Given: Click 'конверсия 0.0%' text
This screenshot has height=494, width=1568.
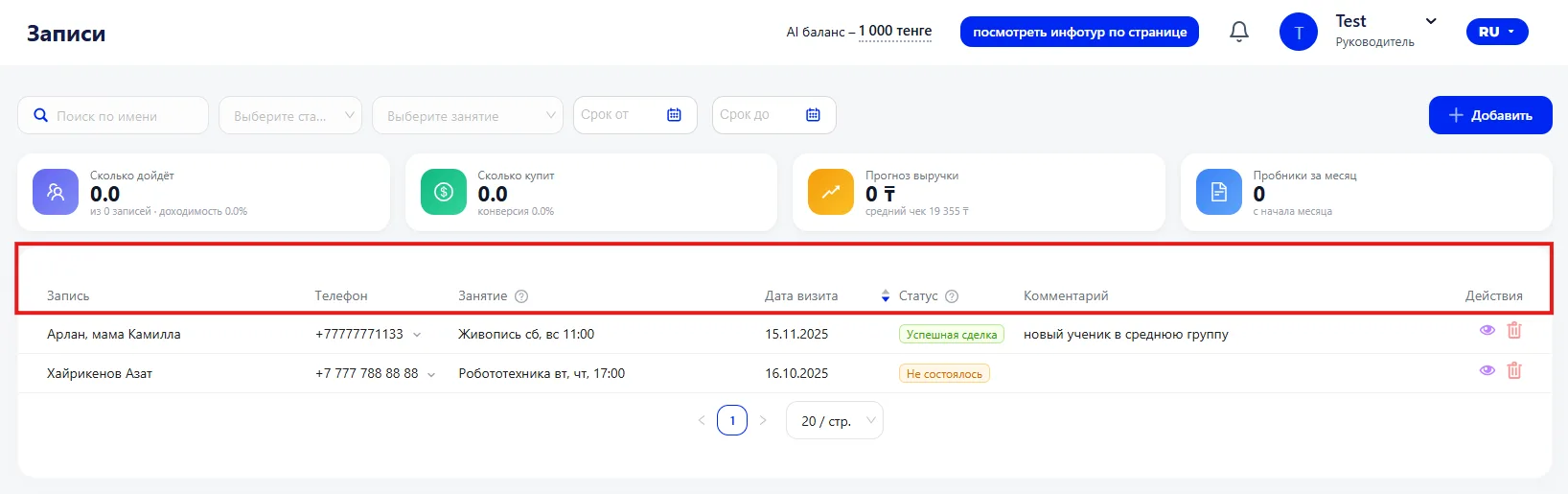Looking at the screenshot, I should [516, 211].
